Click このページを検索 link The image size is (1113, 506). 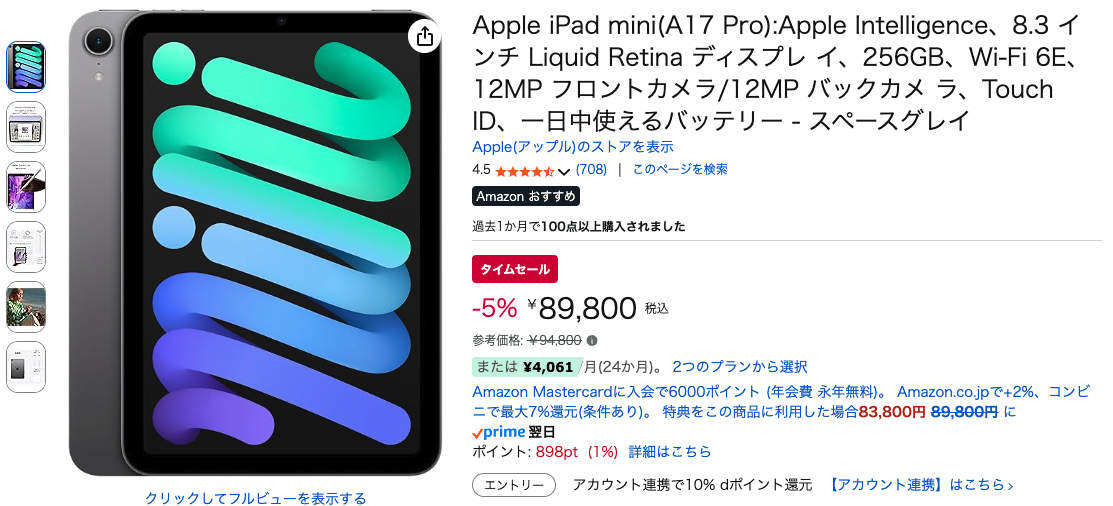click(680, 169)
